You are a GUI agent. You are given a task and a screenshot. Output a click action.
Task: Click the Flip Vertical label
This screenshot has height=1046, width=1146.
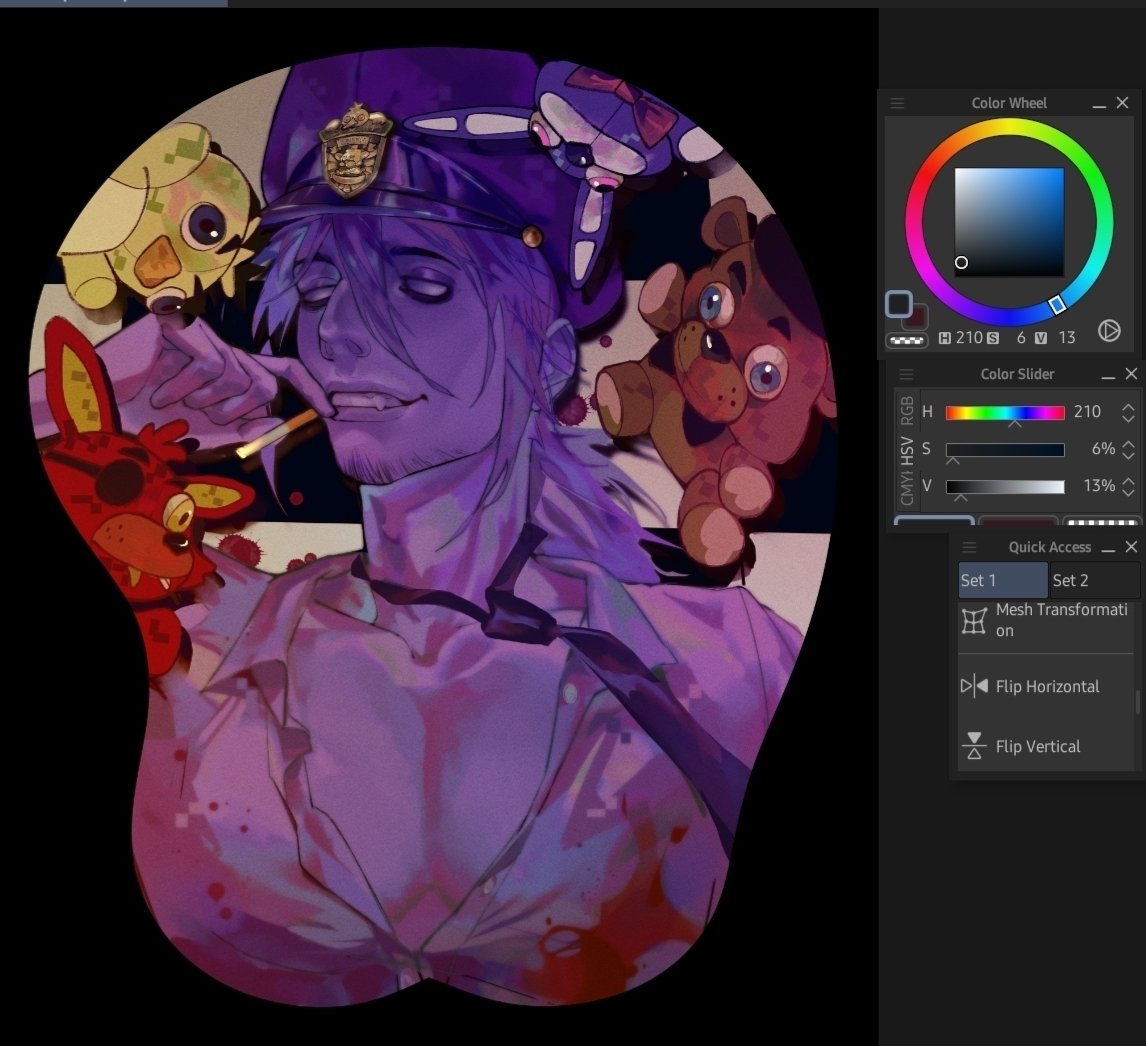pos(1038,746)
